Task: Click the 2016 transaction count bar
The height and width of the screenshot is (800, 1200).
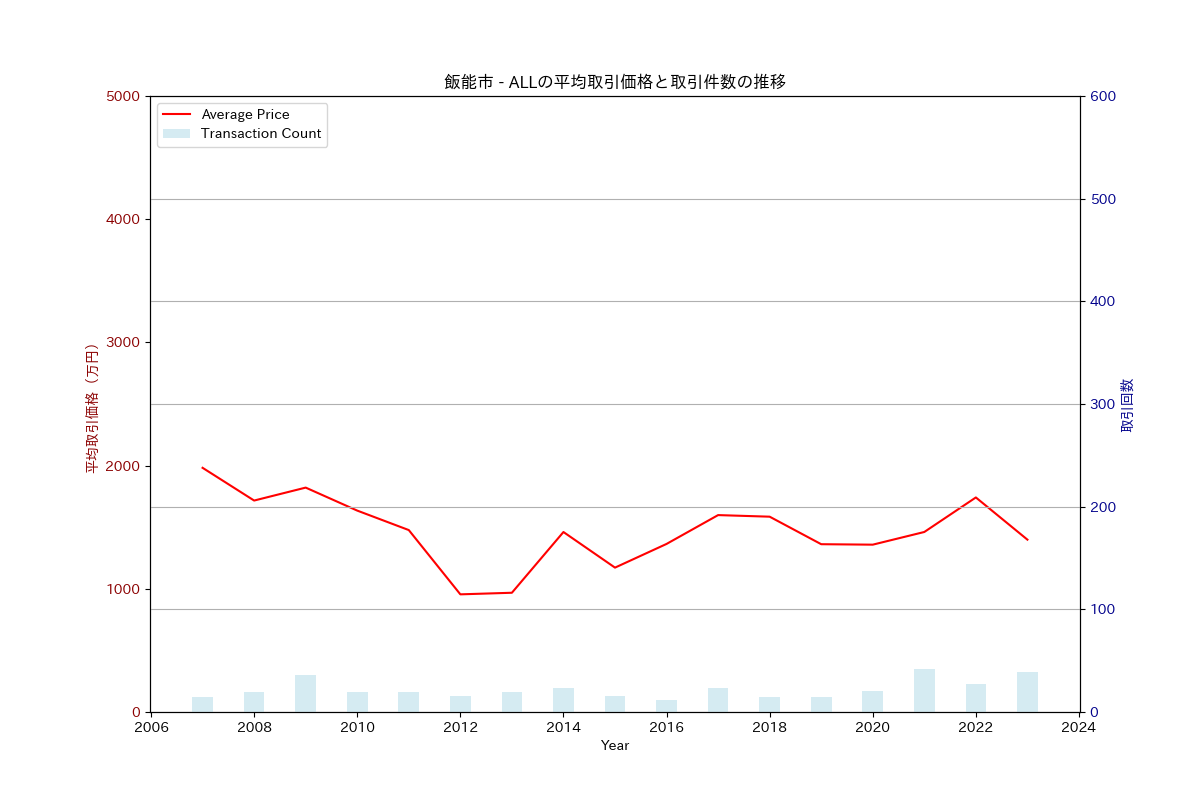Action: [666, 706]
